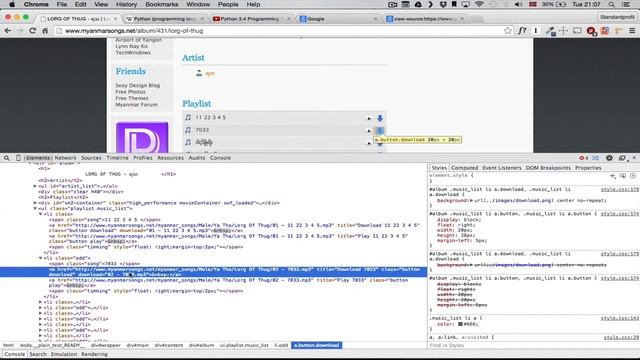Viewport: 640px width, 360px height.
Task: Click the red error count indicator
Action: [584, 158]
